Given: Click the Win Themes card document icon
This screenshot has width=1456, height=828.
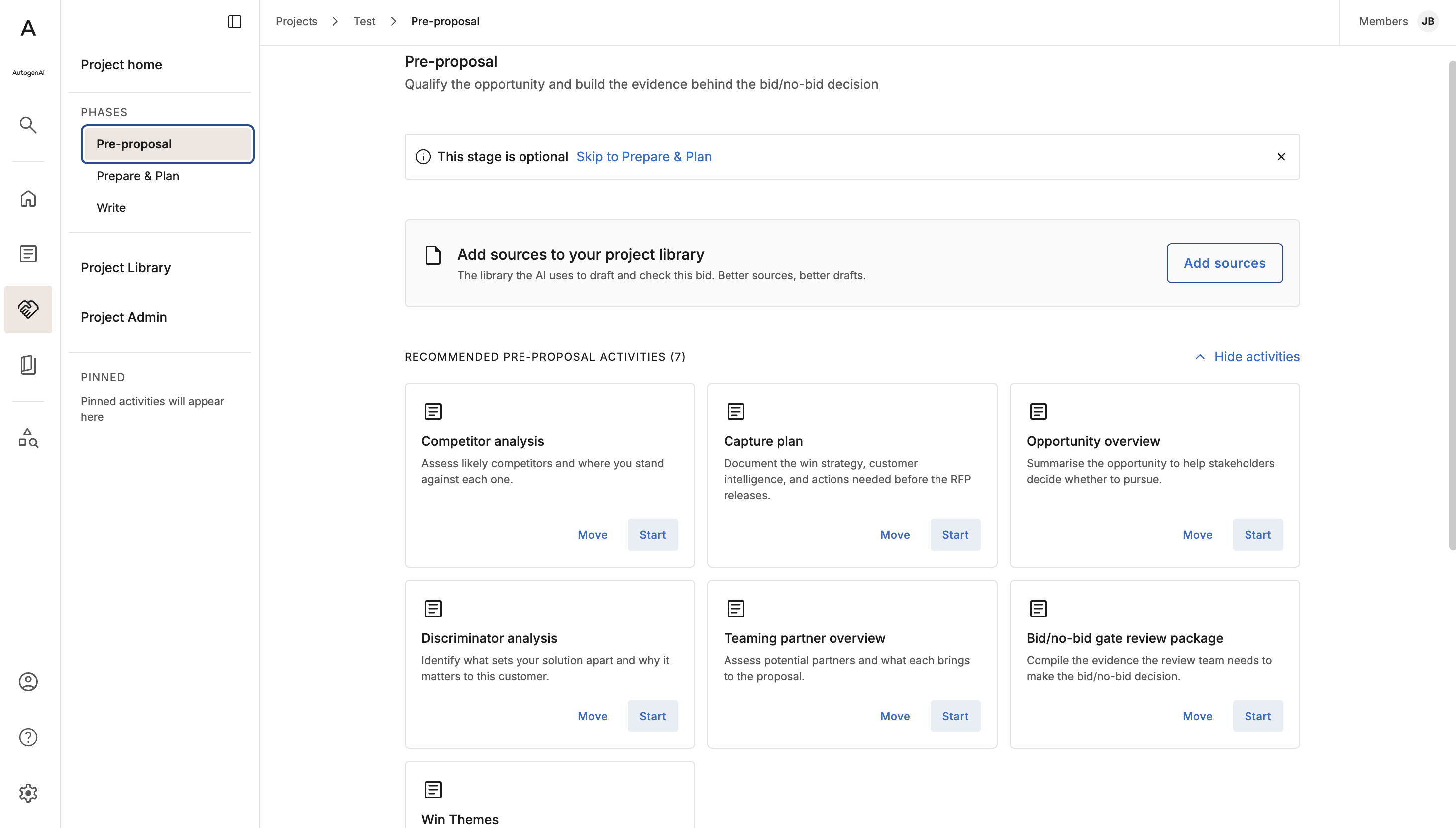Looking at the screenshot, I should tap(433, 789).
